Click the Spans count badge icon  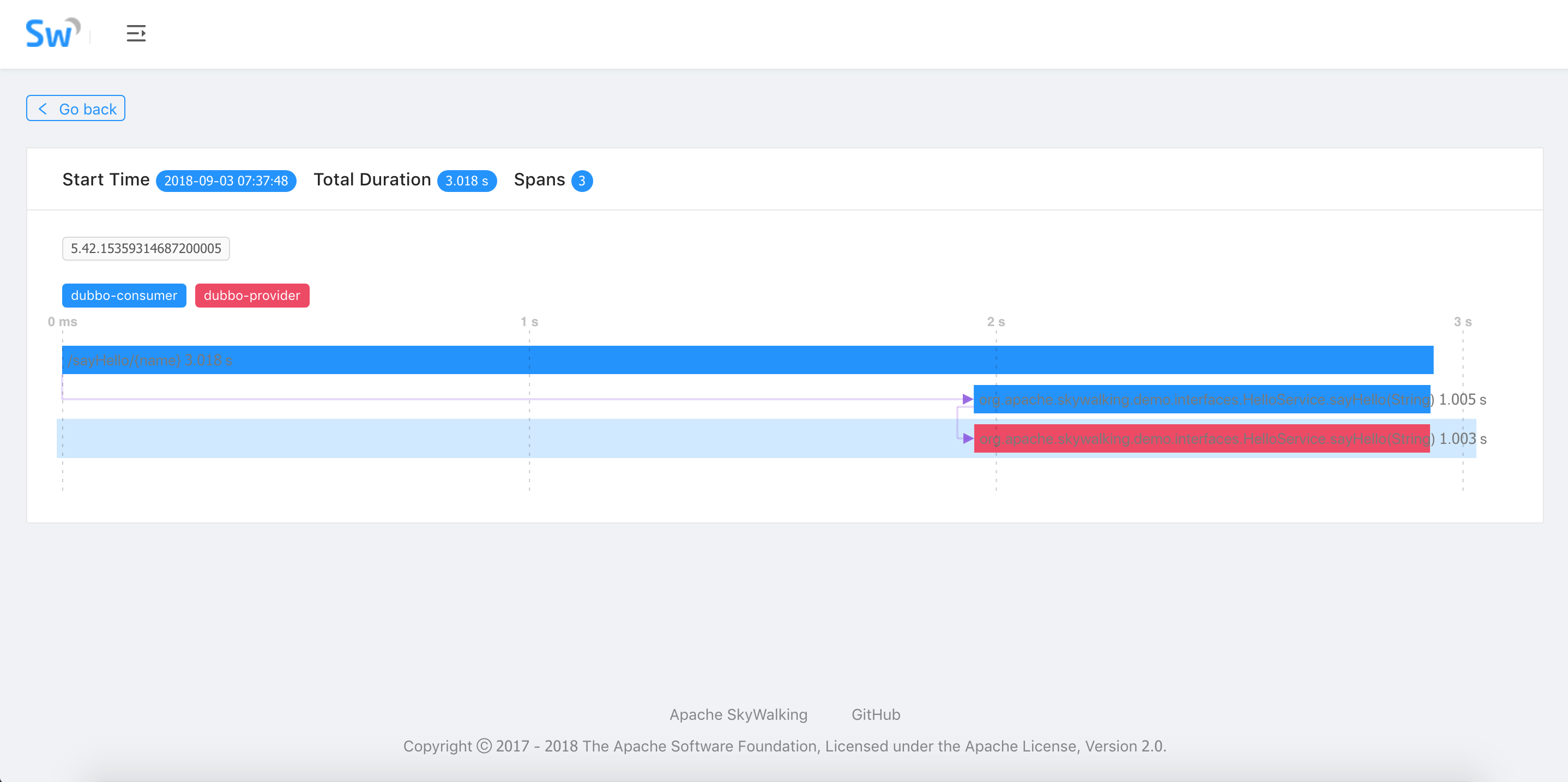(582, 180)
